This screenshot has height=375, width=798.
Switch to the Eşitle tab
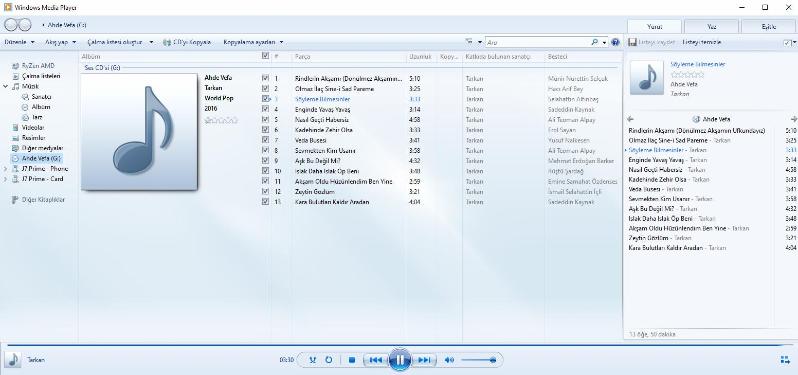(769, 26)
